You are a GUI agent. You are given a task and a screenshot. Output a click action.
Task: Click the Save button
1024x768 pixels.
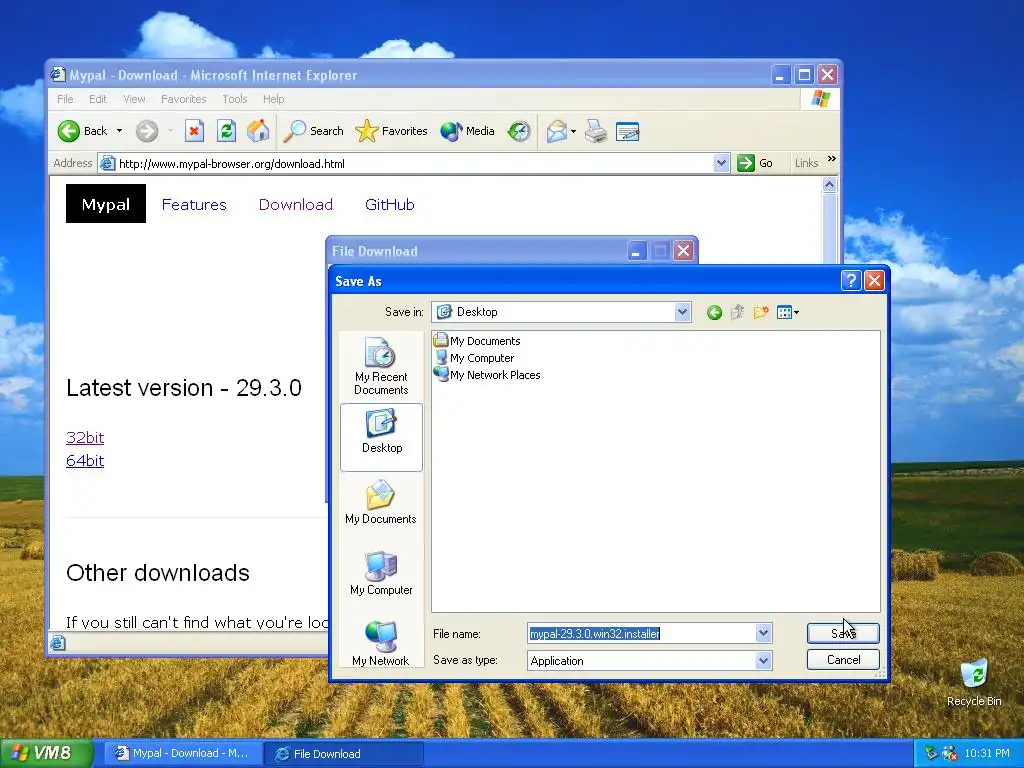(x=843, y=633)
